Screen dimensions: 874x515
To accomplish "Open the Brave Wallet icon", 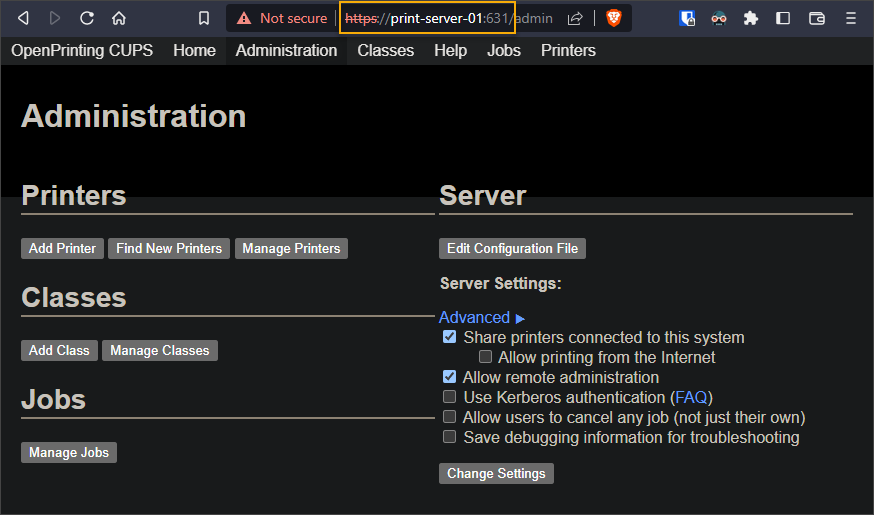I will coord(817,18).
